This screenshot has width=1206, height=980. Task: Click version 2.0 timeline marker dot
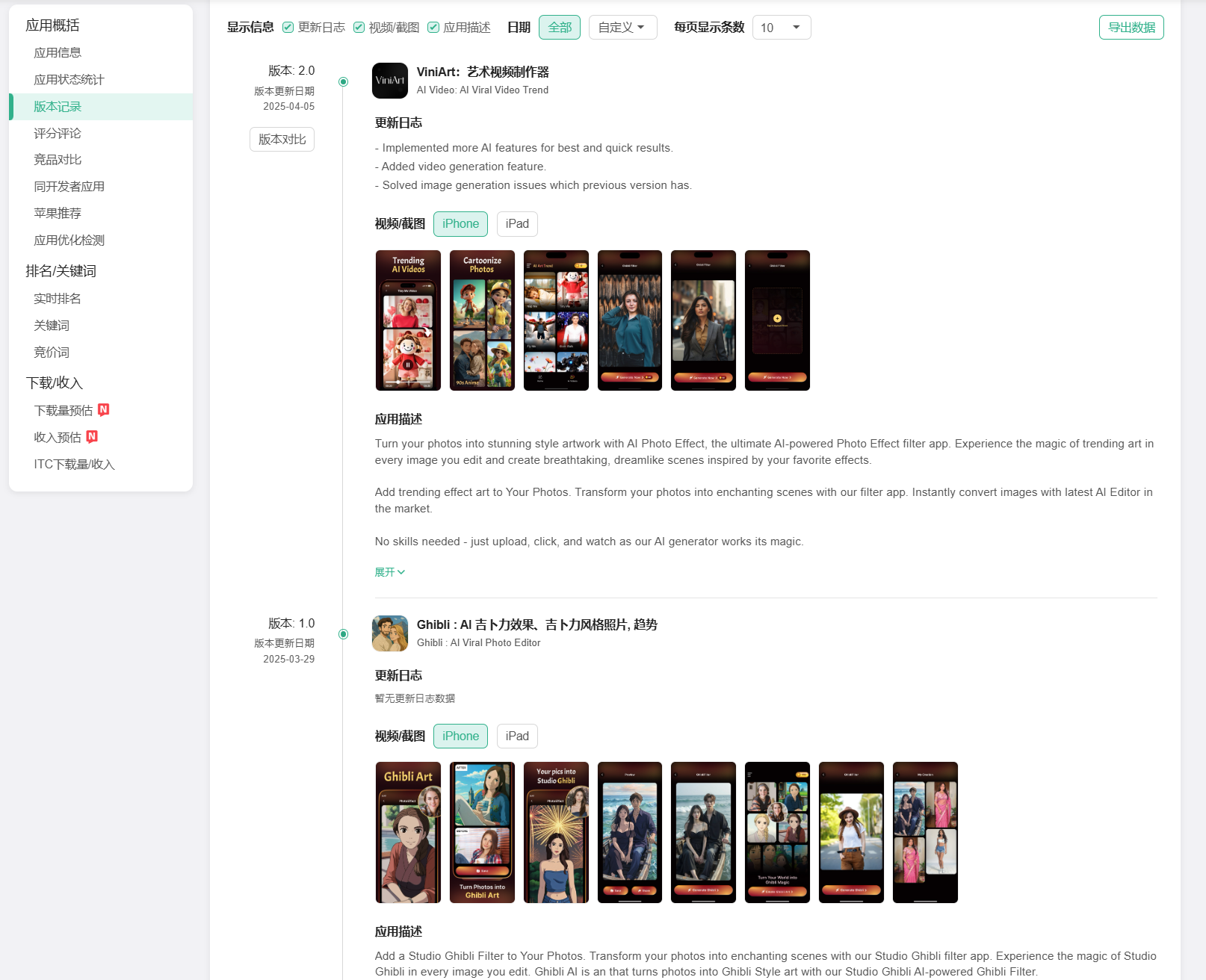click(x=343, y=81)
